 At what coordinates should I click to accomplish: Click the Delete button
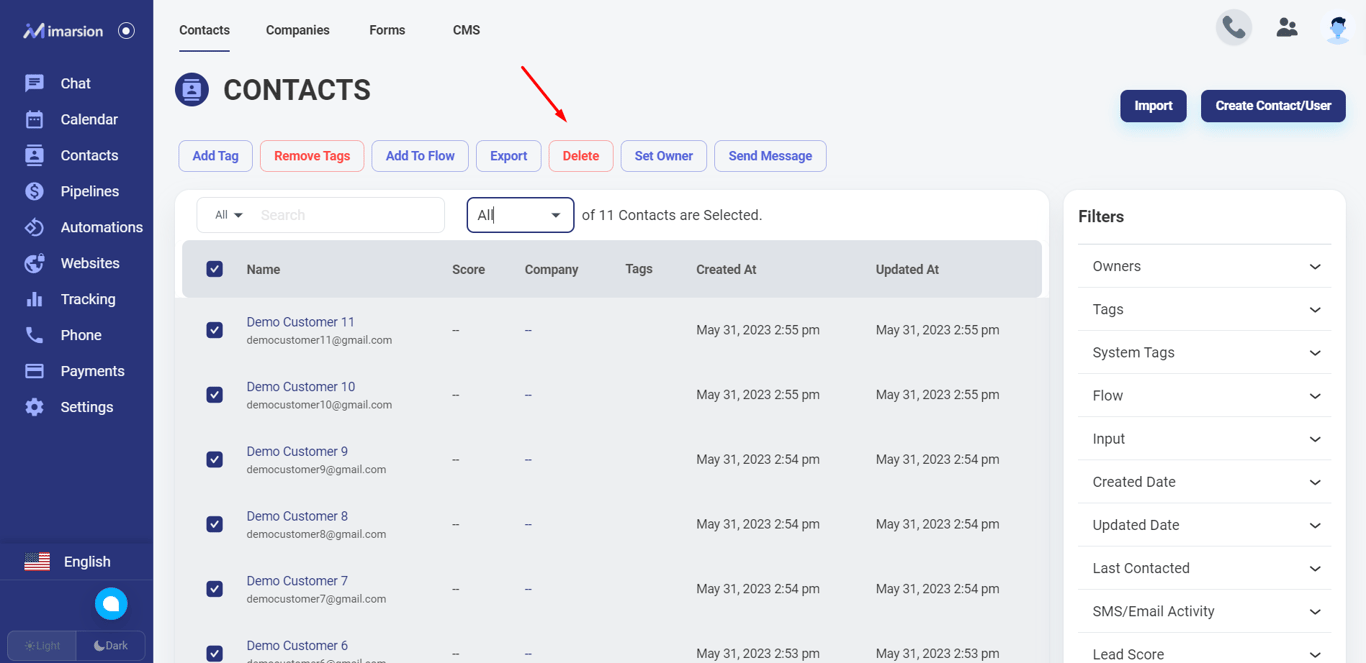(580, 156)
